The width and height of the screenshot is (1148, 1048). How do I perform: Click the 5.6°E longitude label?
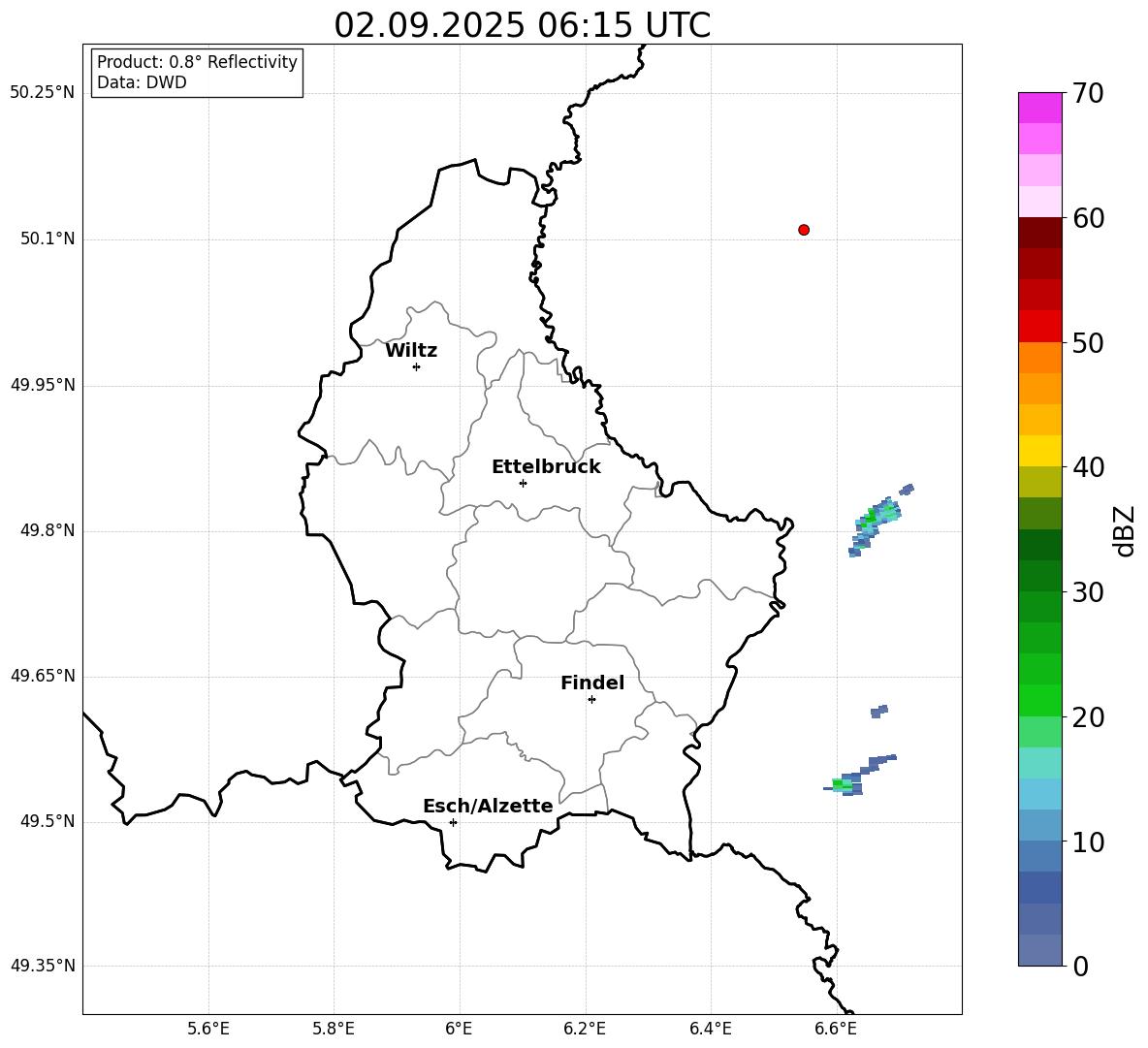pyautogui.click(x=208, y=1029)
